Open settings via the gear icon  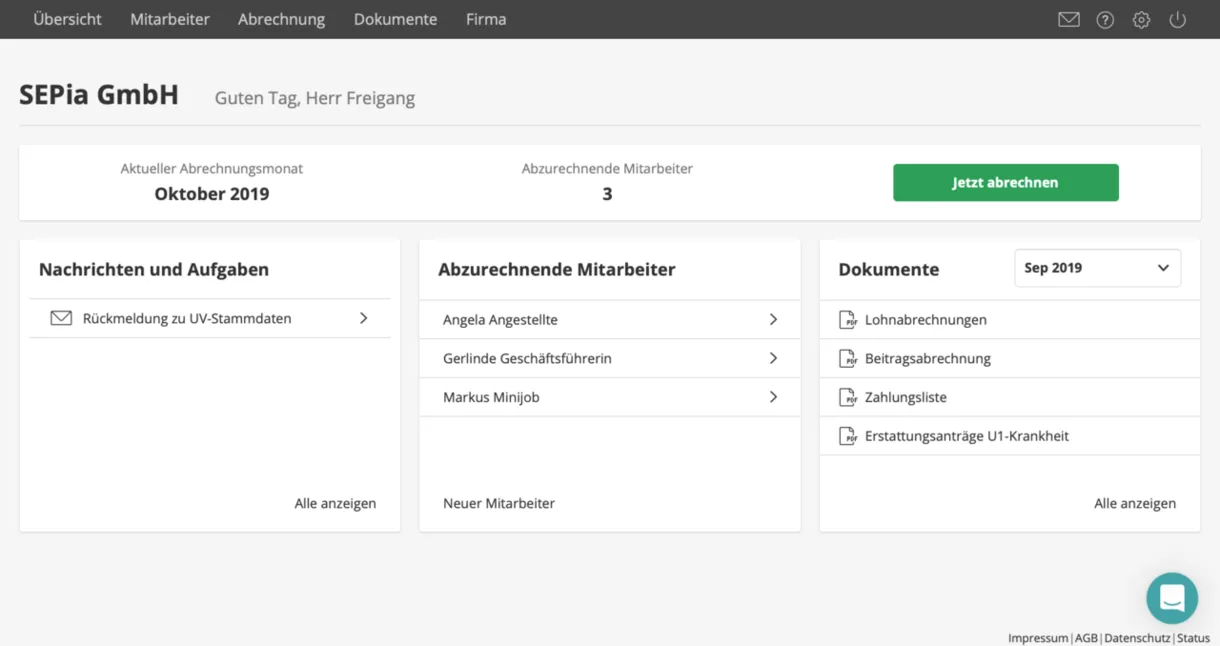[x=1141, y=19]
